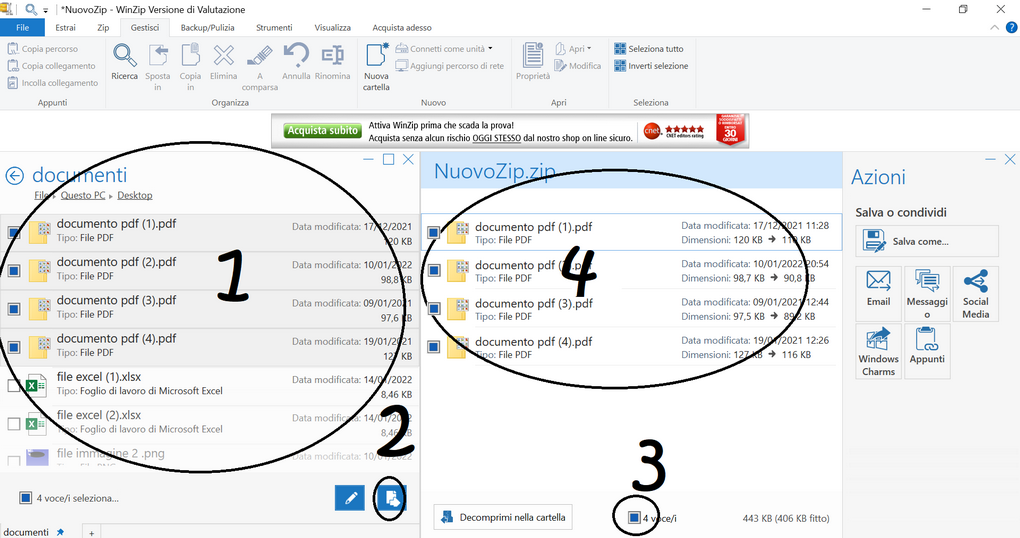Add new tab with plus button
1020x538 pixels.
92,533
